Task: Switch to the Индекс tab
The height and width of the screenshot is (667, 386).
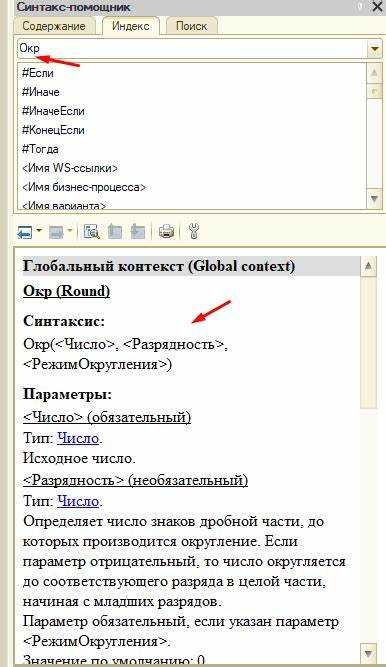Action: (131, 26)
